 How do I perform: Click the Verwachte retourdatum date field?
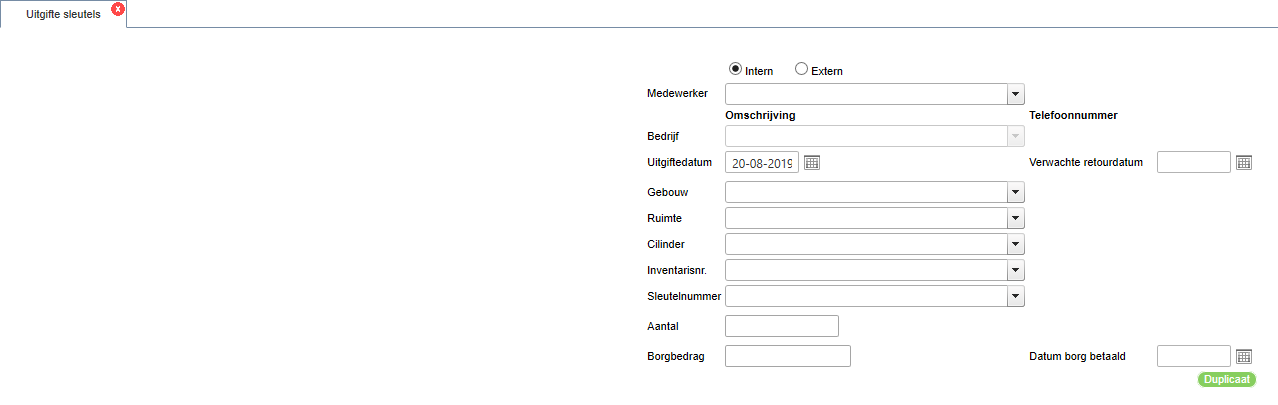click(1194, 162)
